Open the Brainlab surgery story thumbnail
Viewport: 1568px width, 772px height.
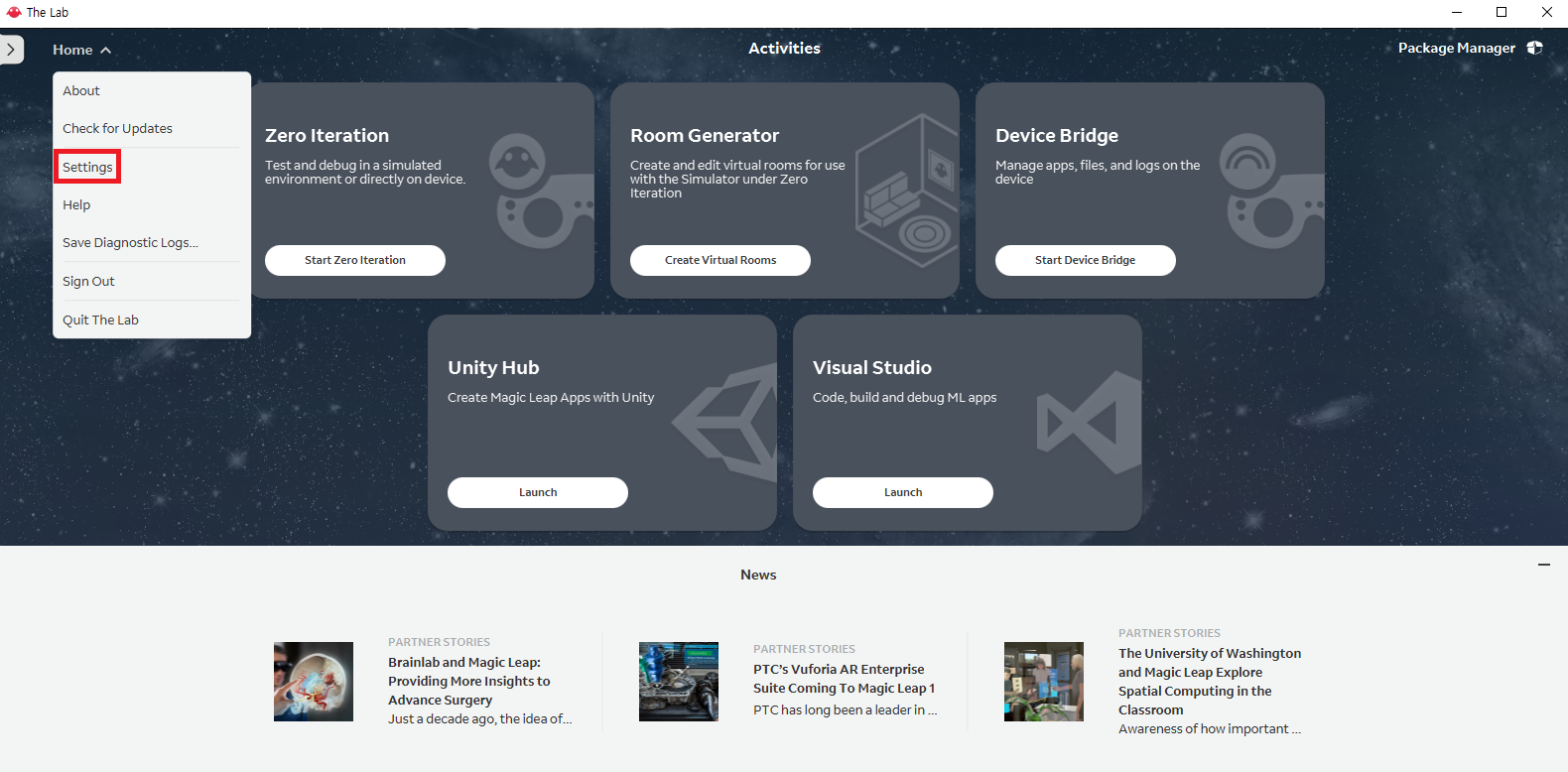(x=314, y=682)
